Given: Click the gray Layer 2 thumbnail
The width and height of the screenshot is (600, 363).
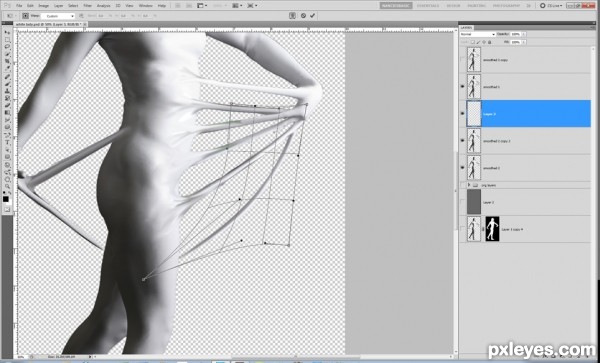Looking at the screenshot, I should tap(474, 202).
